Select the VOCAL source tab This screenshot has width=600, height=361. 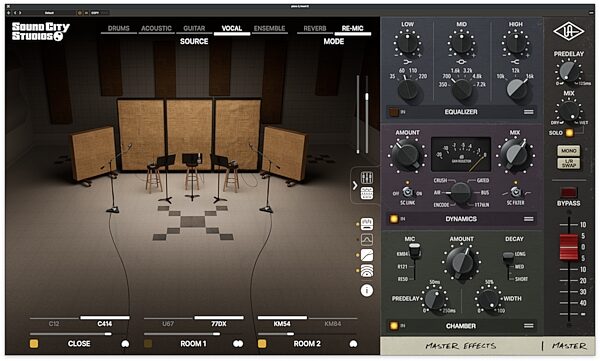click(232, 28)
